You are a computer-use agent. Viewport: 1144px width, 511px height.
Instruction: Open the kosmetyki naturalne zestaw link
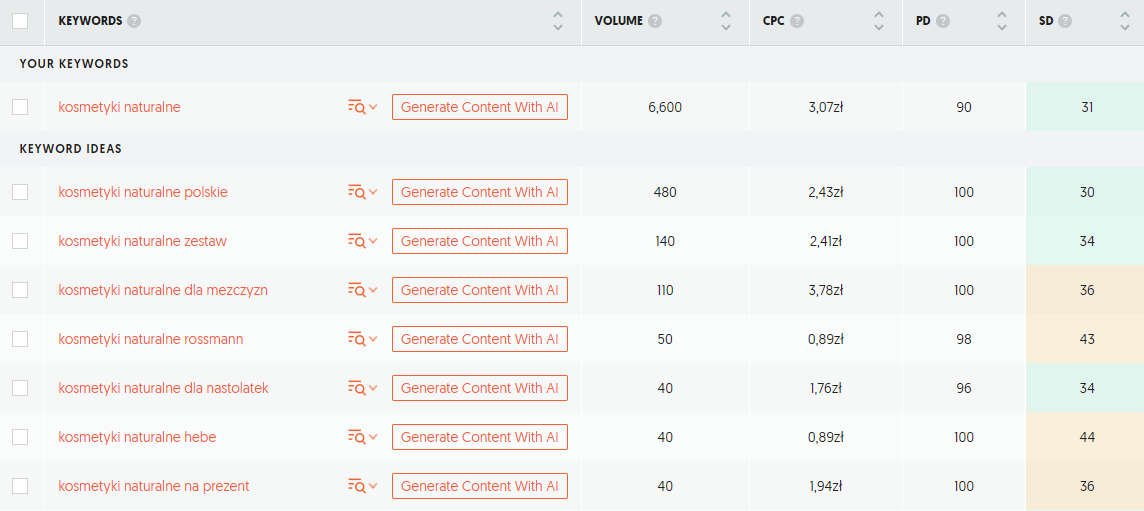(x=142, y=242)
